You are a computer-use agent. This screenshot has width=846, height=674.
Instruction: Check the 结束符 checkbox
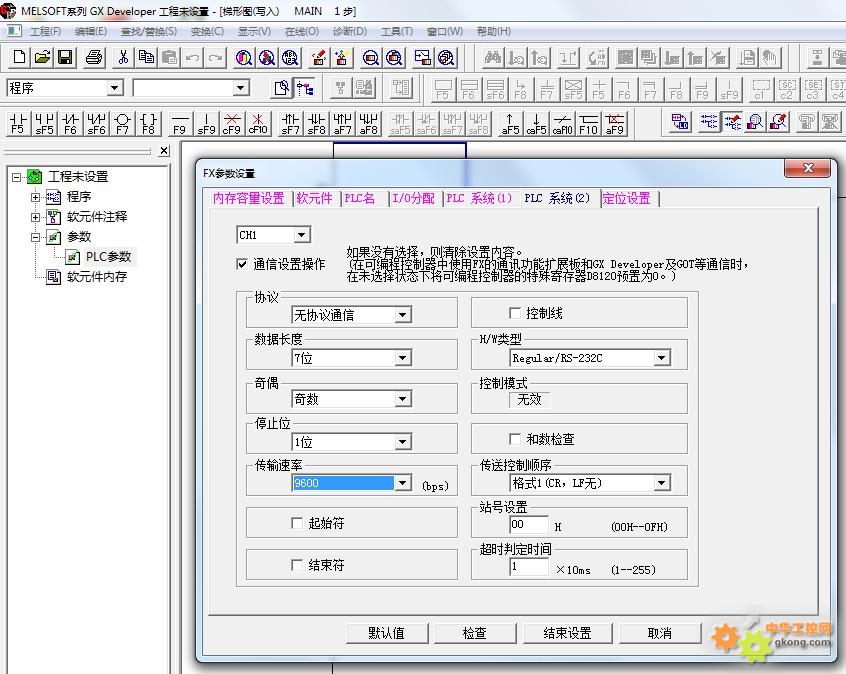[x=296, y=564]
